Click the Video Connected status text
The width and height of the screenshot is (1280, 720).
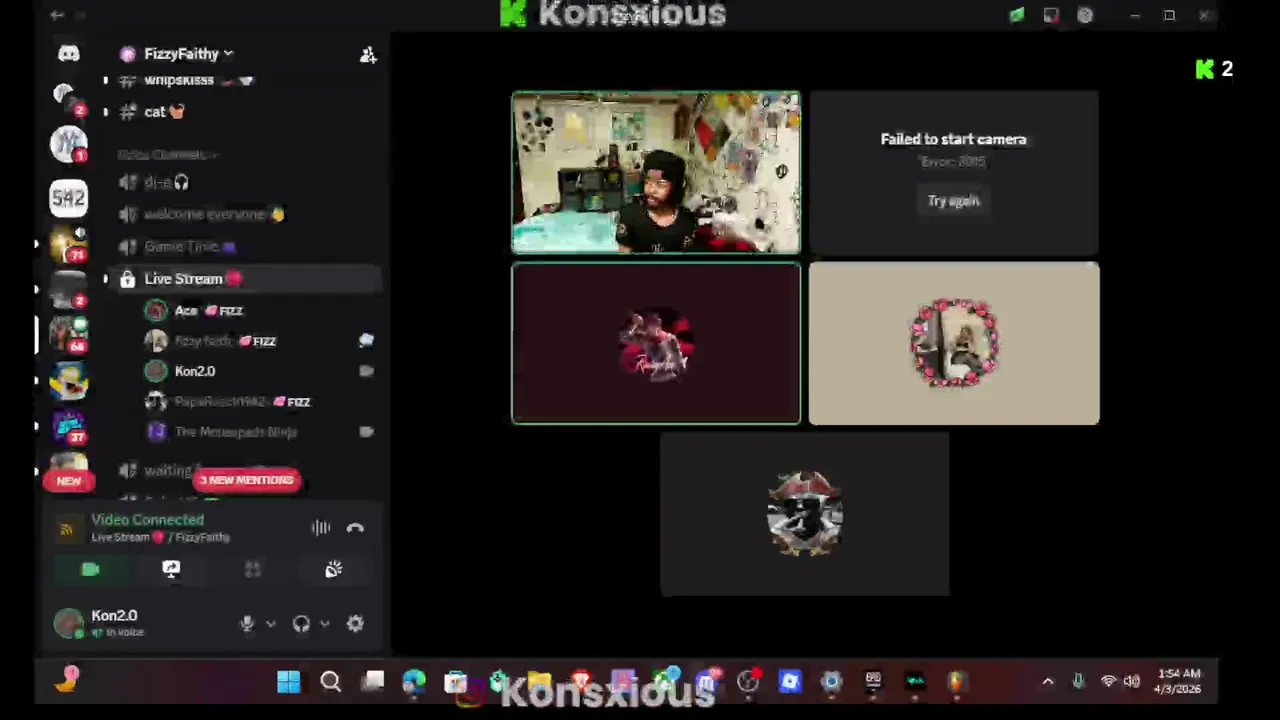(x=147, y=520)
